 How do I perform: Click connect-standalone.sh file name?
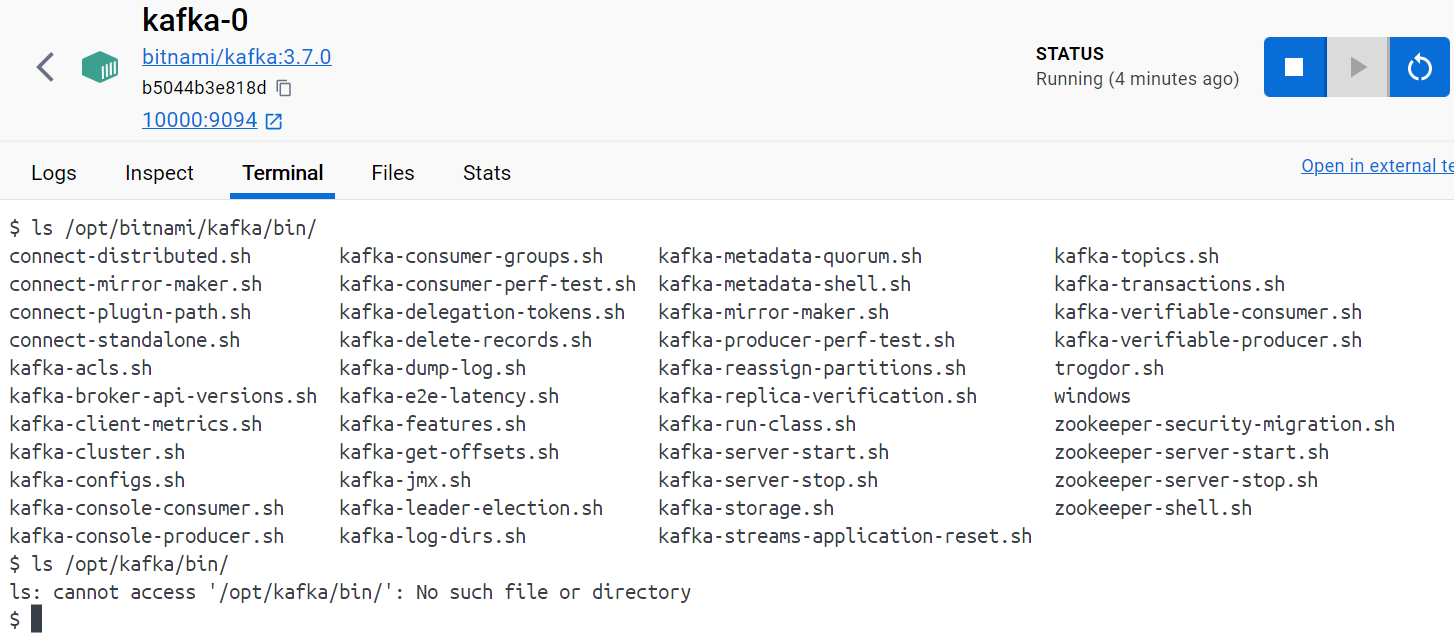point(125,340)
